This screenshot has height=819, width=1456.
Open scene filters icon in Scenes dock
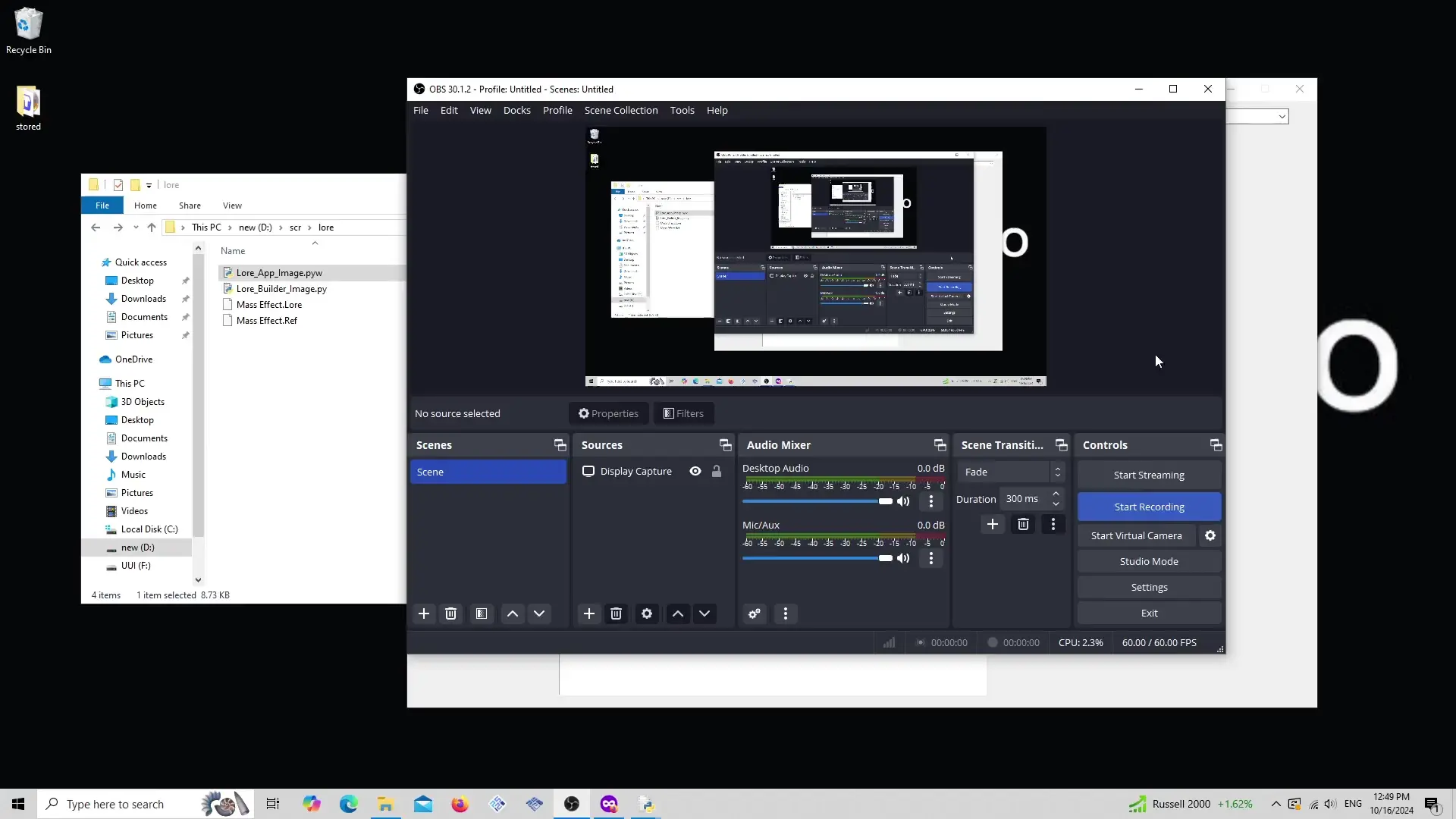482,613
